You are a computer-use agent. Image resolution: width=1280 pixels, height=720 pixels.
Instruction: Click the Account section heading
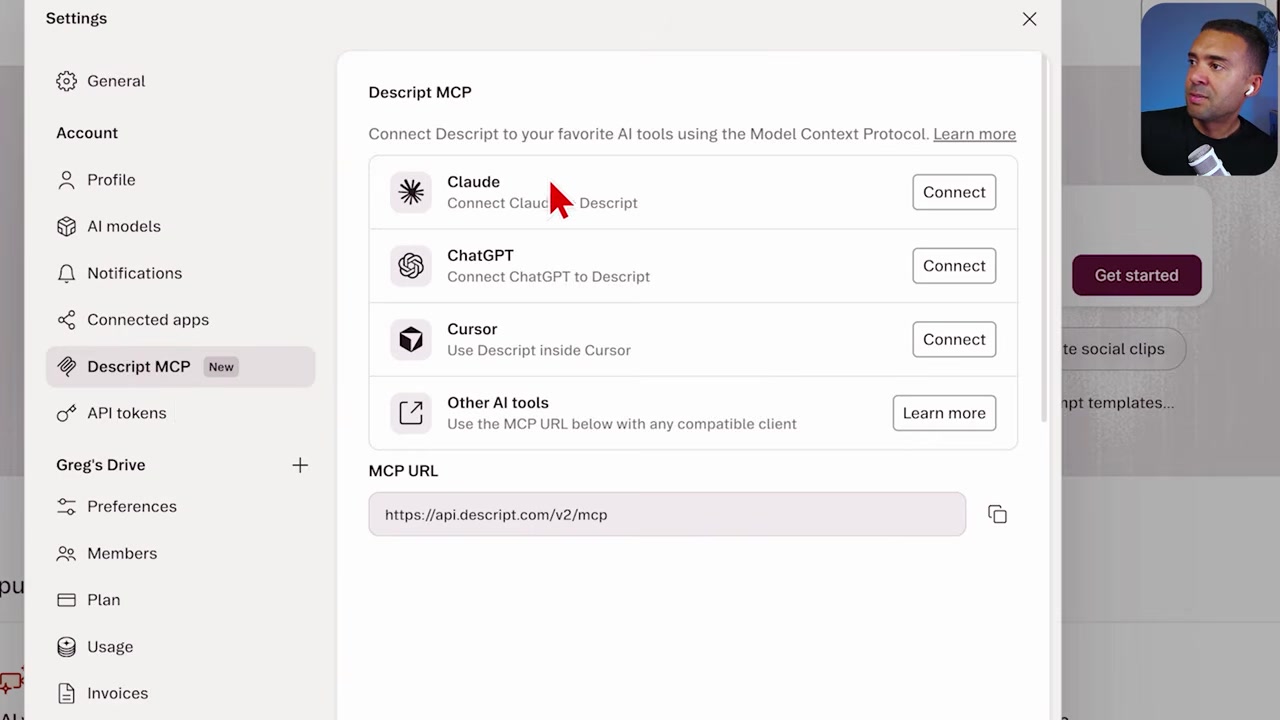pos(87,133)
